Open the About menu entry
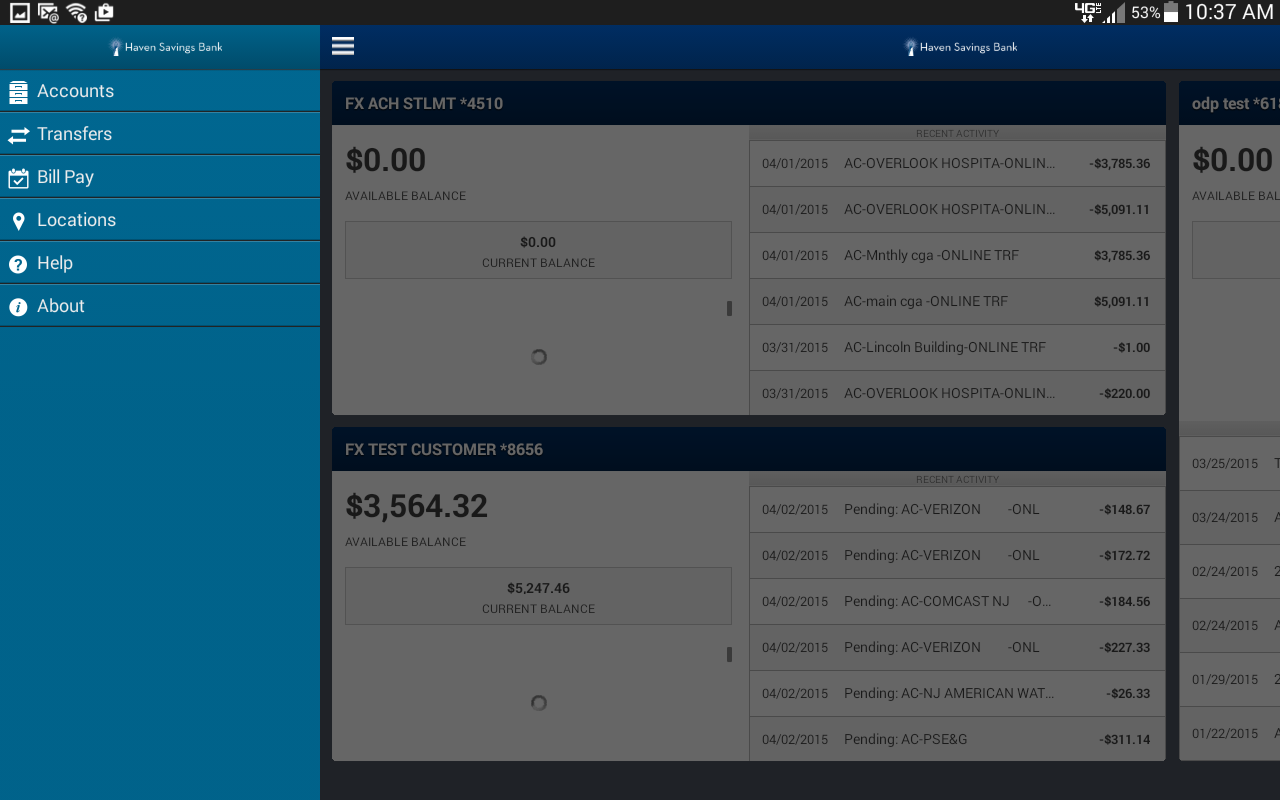This screenshot has width=1280, height=800. [x=160, y=306]
